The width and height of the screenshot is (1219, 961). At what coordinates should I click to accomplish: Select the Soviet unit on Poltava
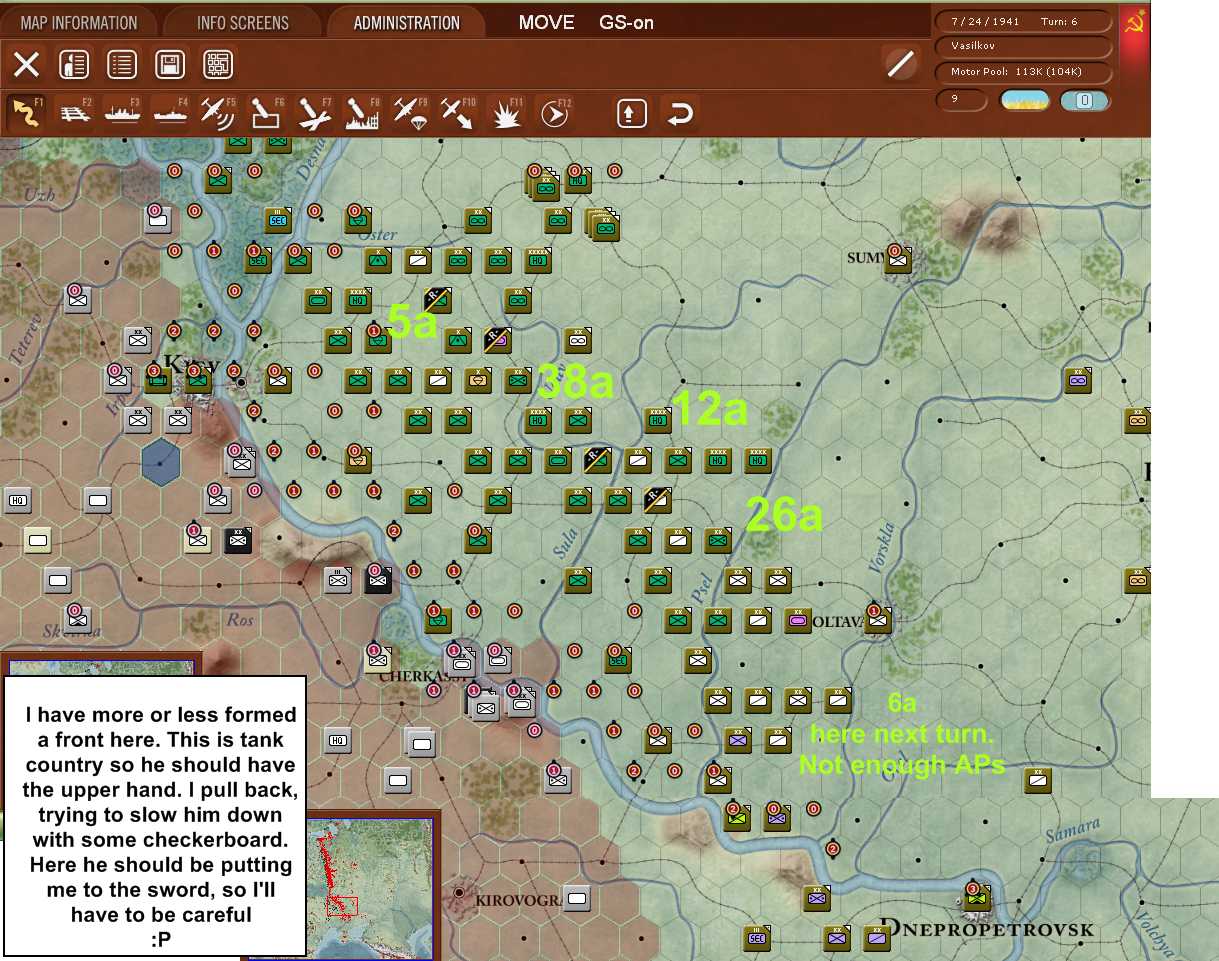point(878,620)
